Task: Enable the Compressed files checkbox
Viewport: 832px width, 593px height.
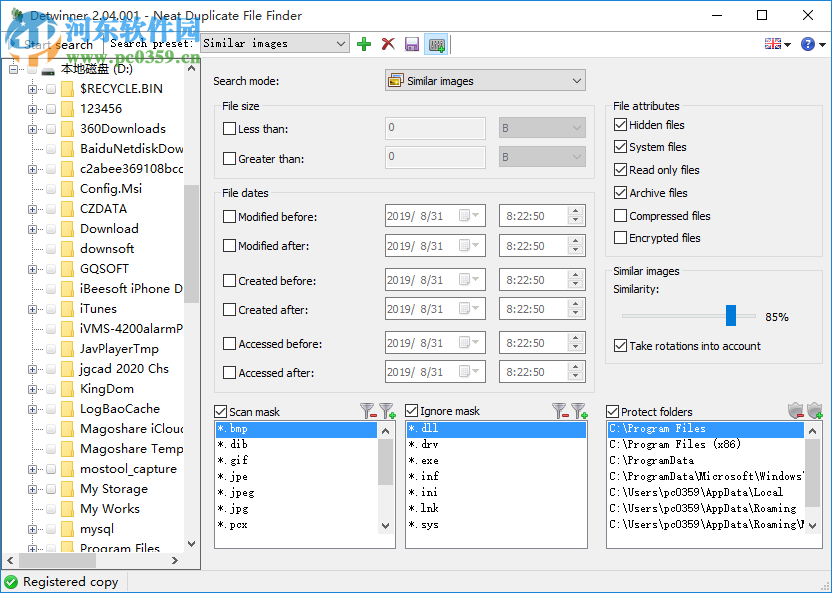Action: 621,215
